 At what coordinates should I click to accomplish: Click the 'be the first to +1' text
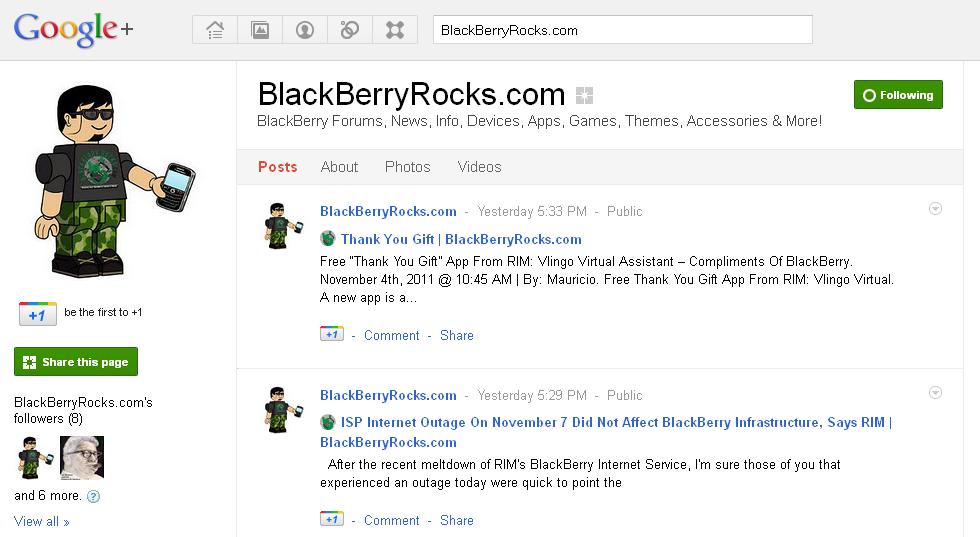(103, 312)
